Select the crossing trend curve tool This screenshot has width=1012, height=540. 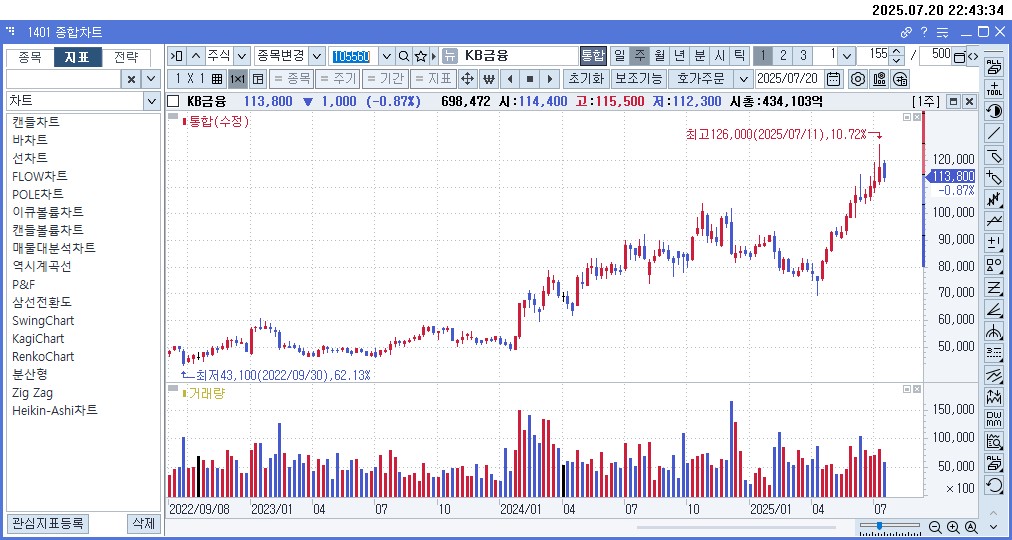point(994,222)
